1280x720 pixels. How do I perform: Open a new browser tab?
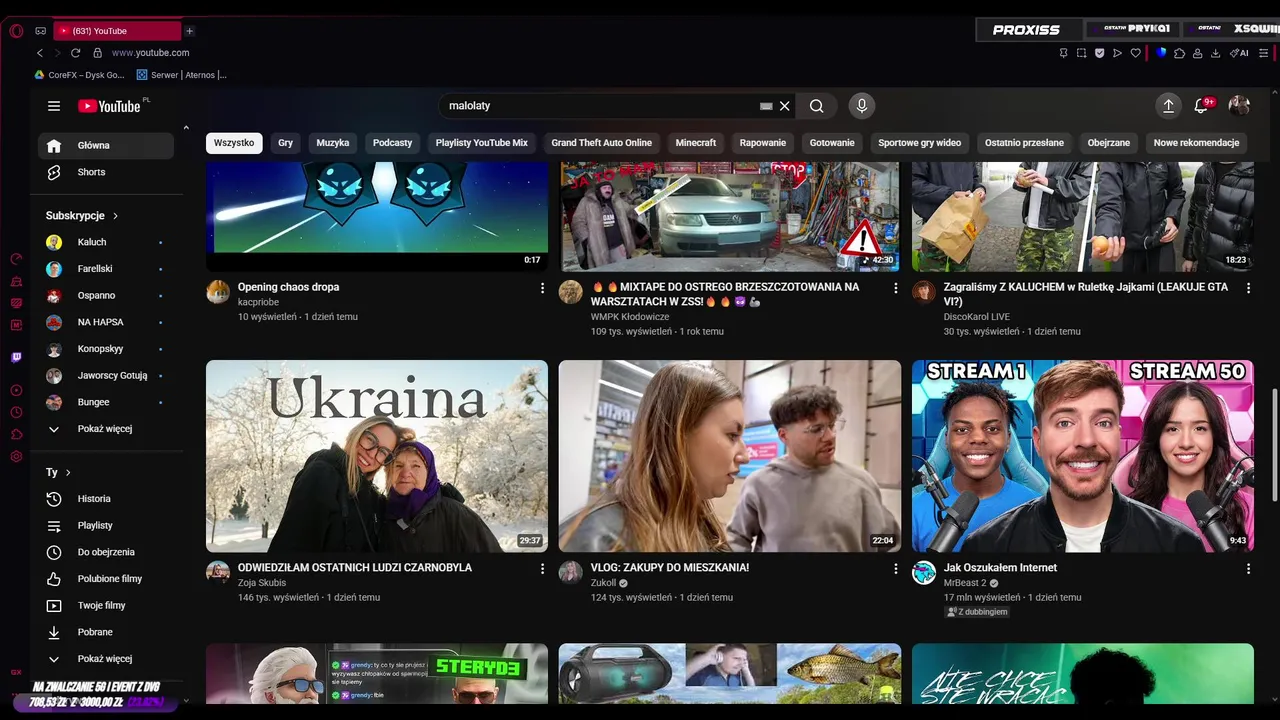coord(189,31)
